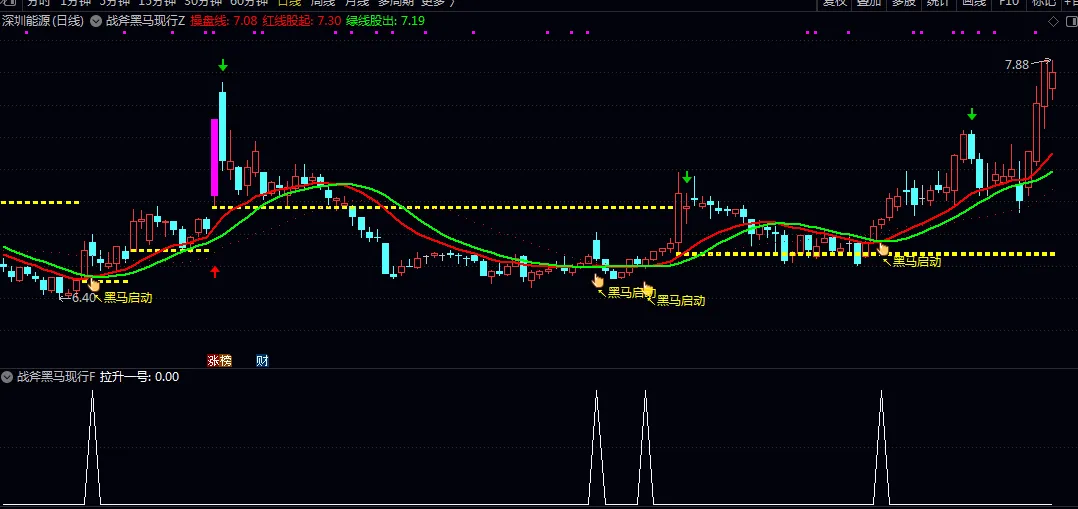The height and width of the screenshot is (509, 1078).
Task: Click the 拉升一号: 0.00 readout
Action: (x=140, y=377)
